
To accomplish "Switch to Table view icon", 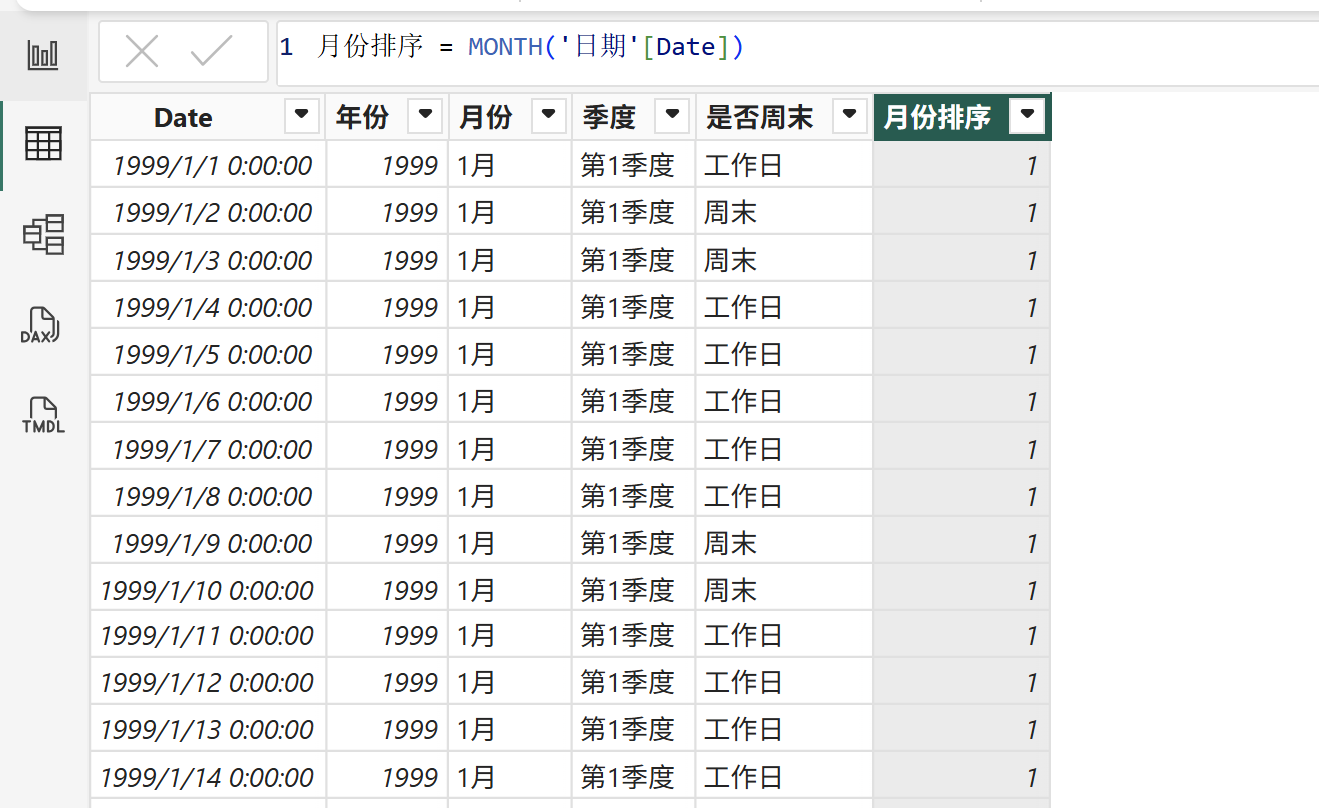I will click(x=43, y=144).
